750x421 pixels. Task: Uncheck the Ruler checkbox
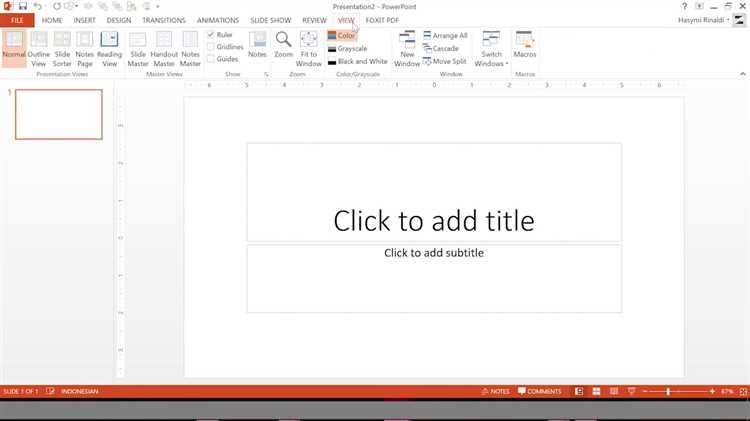pyautogui.click(x=211, y=35)
